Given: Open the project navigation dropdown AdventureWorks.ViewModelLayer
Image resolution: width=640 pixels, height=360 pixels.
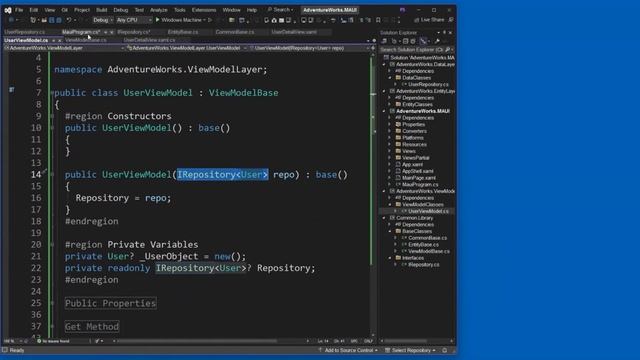Looking at the screenshot, I should click(64, 48).
